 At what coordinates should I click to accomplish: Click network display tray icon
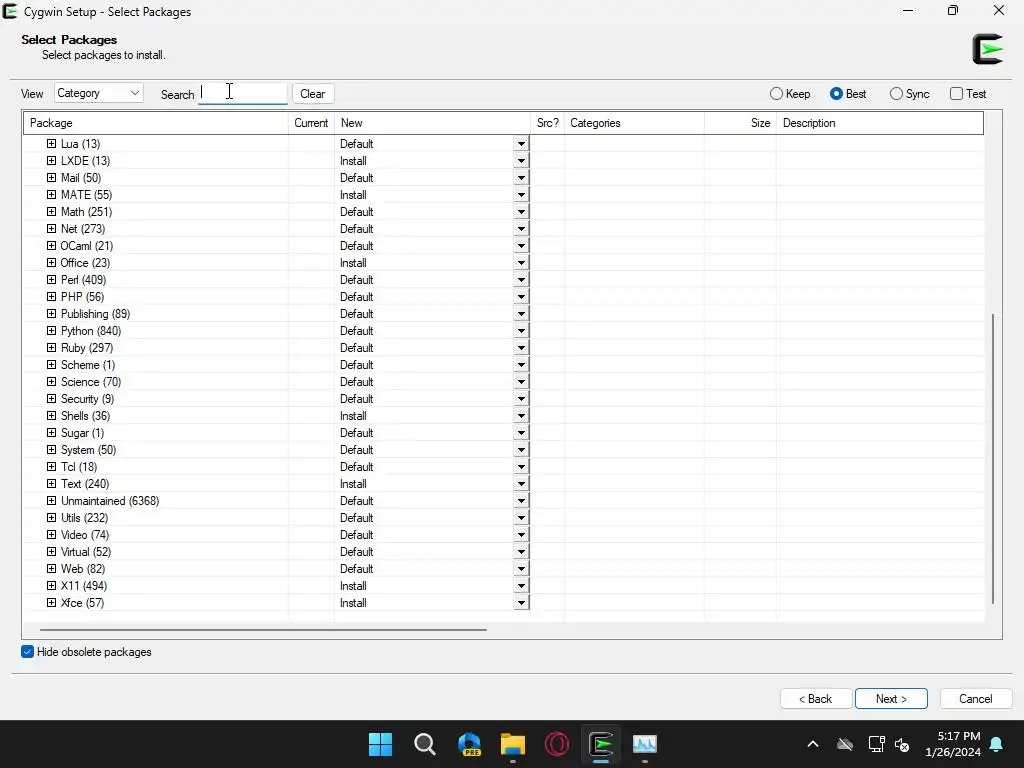876,744
